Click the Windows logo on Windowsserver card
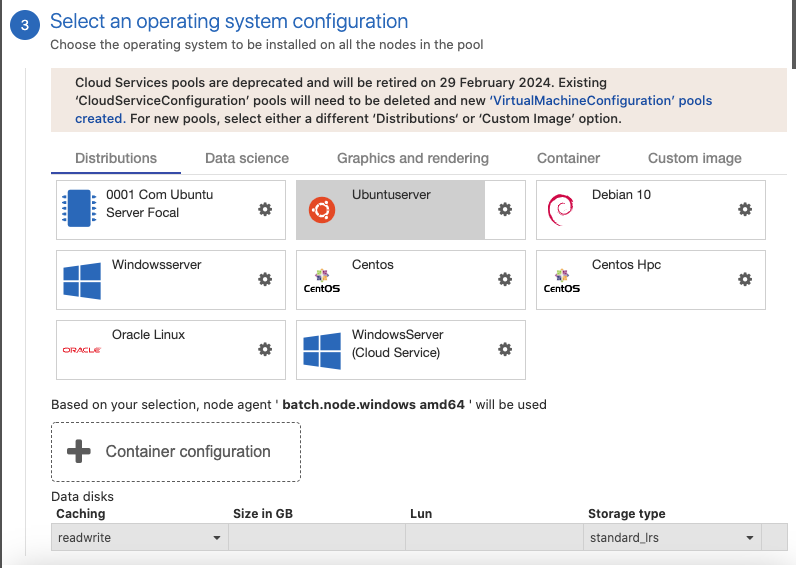796x568 pixels. 82,281
